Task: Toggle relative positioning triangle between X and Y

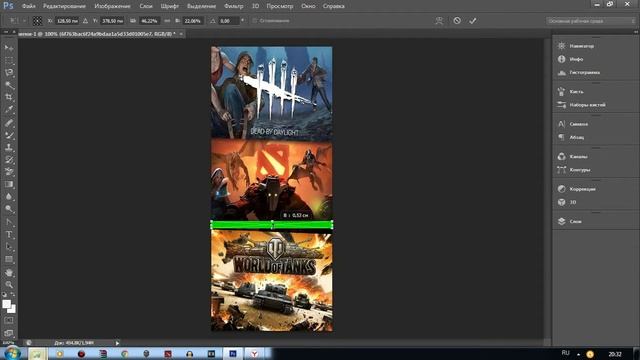Action: [85, 20]
